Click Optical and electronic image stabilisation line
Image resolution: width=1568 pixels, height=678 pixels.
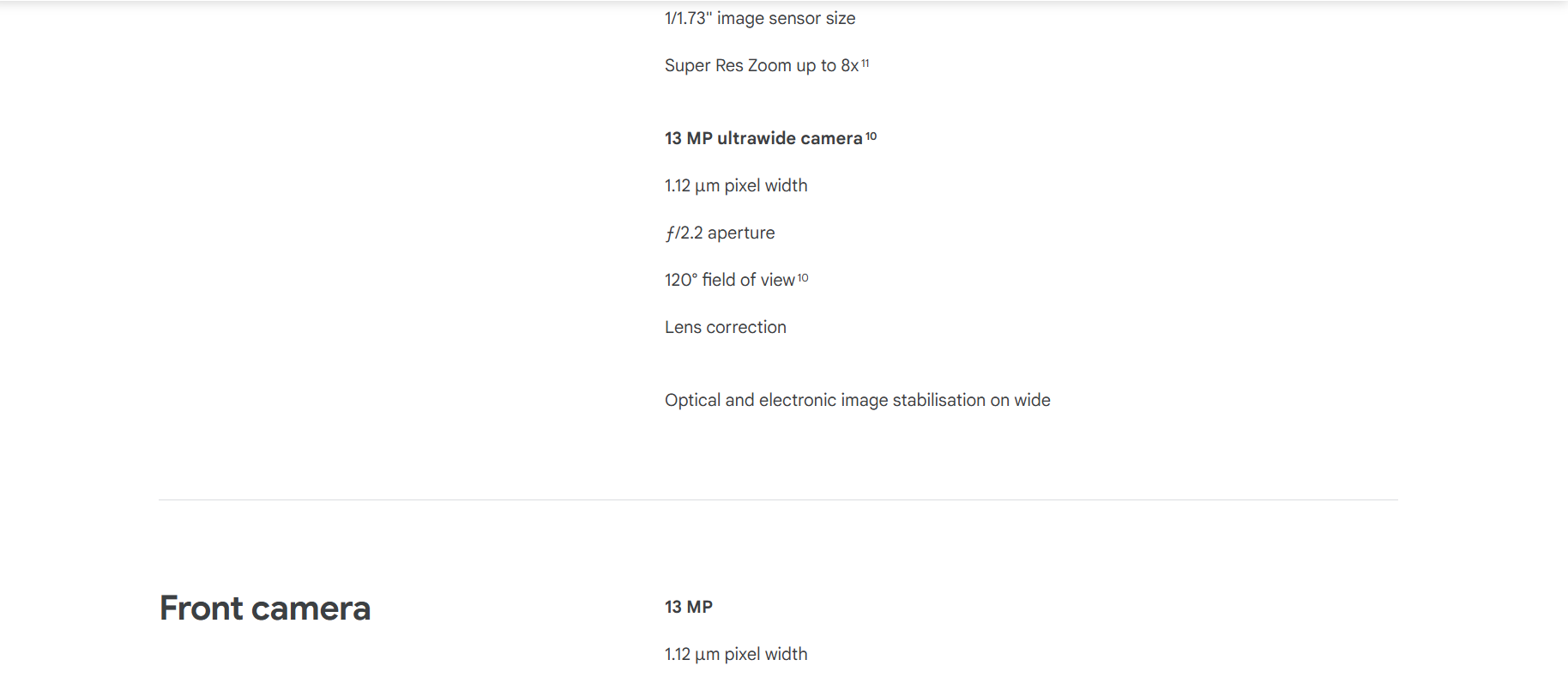[x=858, y=400]
